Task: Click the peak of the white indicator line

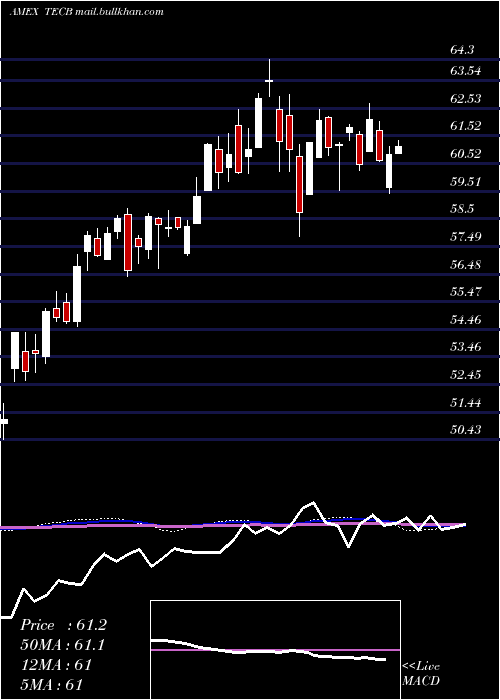Action: [x=313, y=502]
